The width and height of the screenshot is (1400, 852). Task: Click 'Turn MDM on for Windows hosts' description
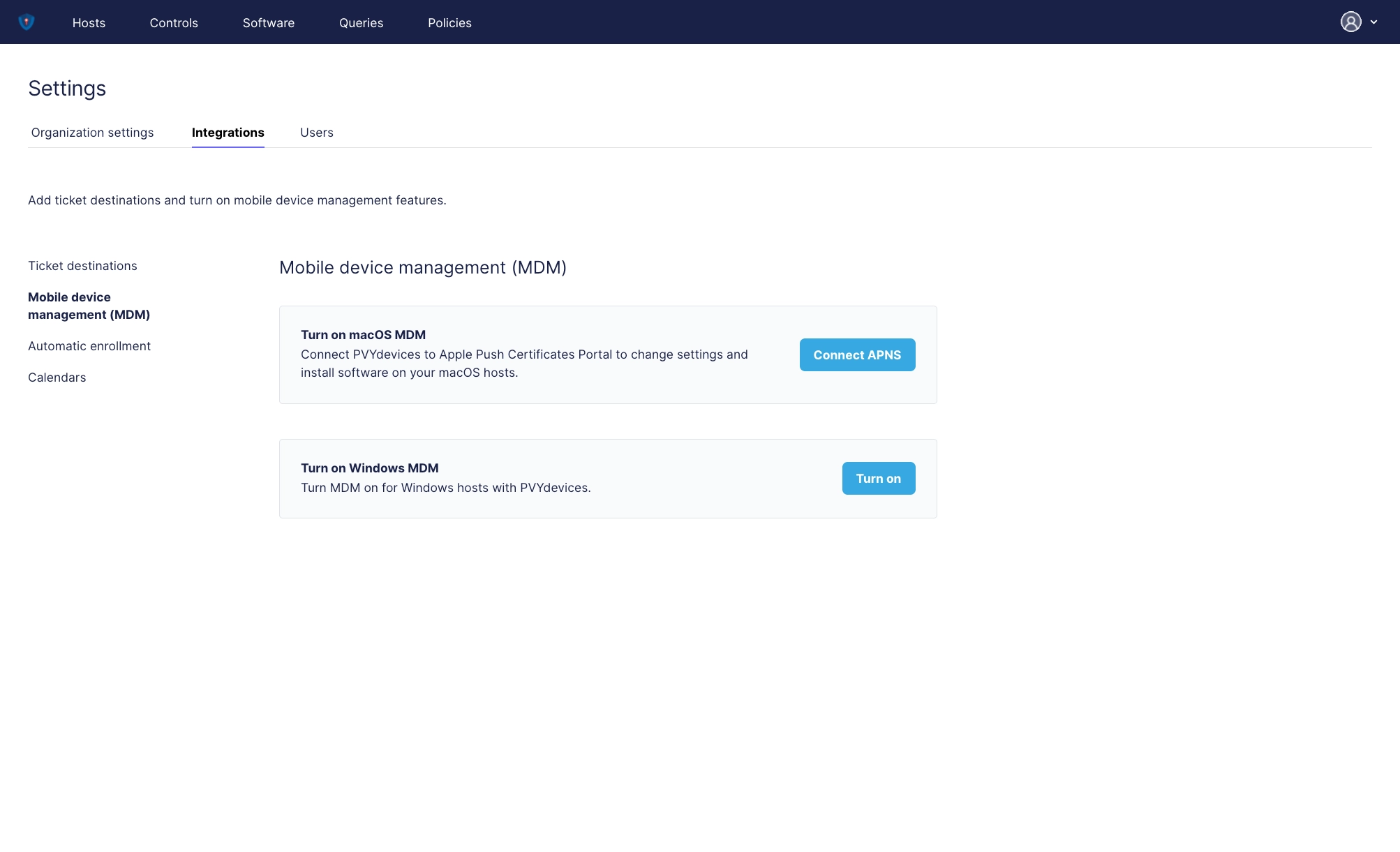pos(446,488)
